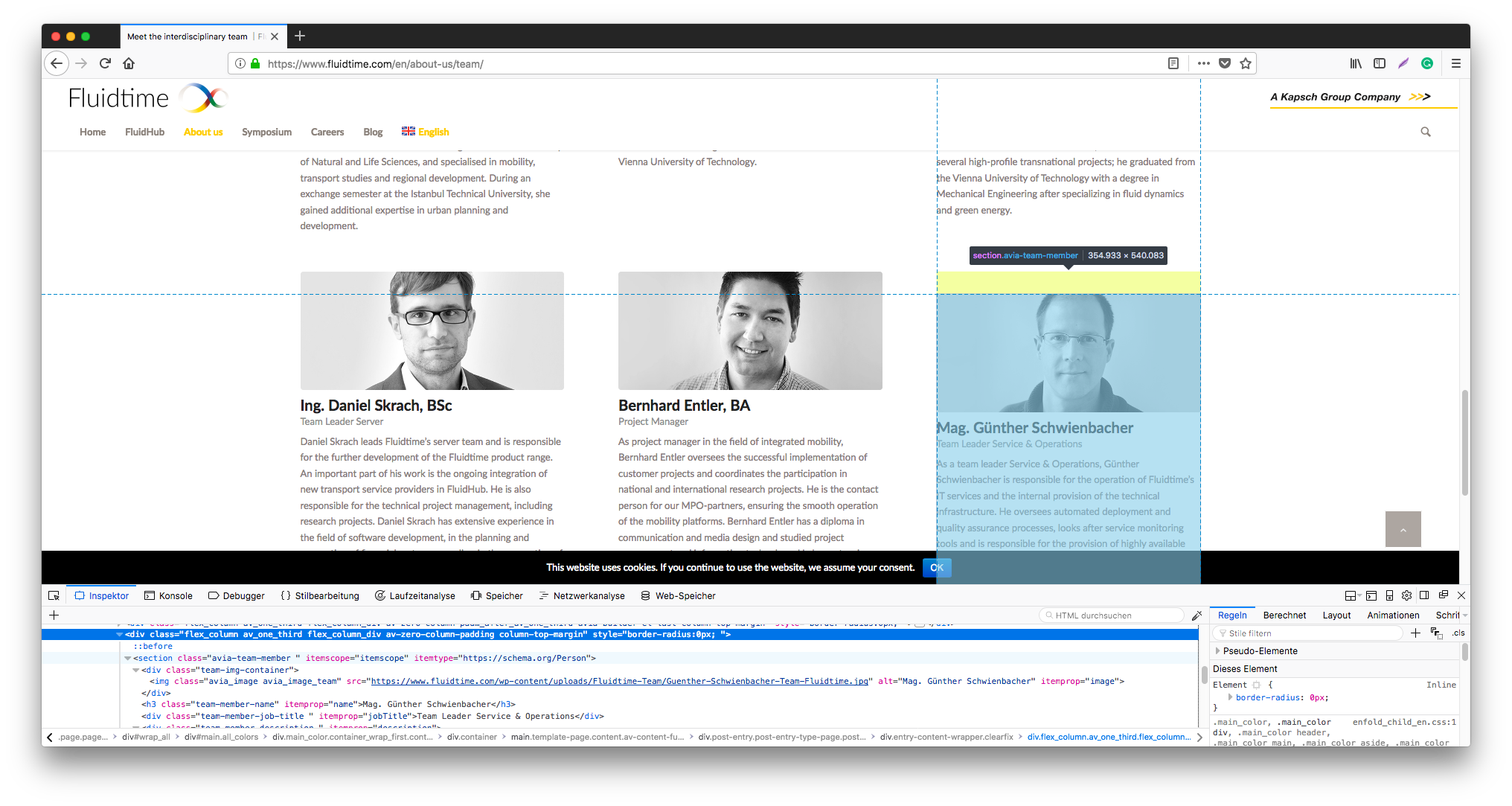1512x806 pixels.
Task: Open the Library bookmarks icon
Action: coord(1356,64)
